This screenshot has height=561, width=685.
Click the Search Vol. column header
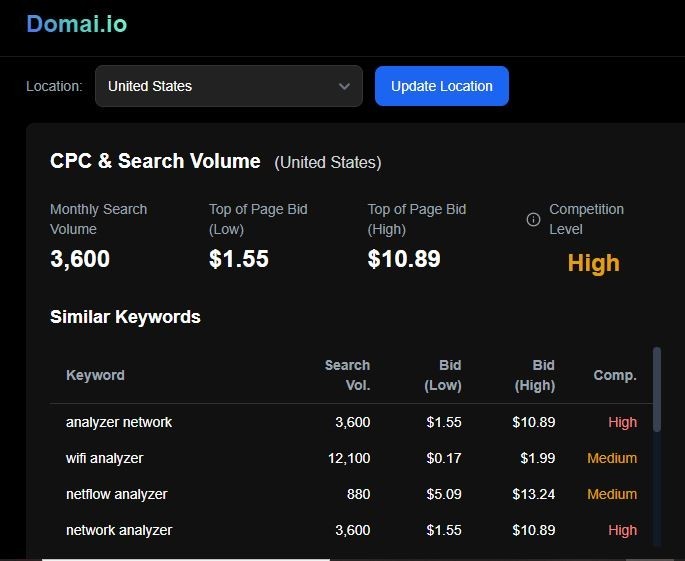(347, 375)
